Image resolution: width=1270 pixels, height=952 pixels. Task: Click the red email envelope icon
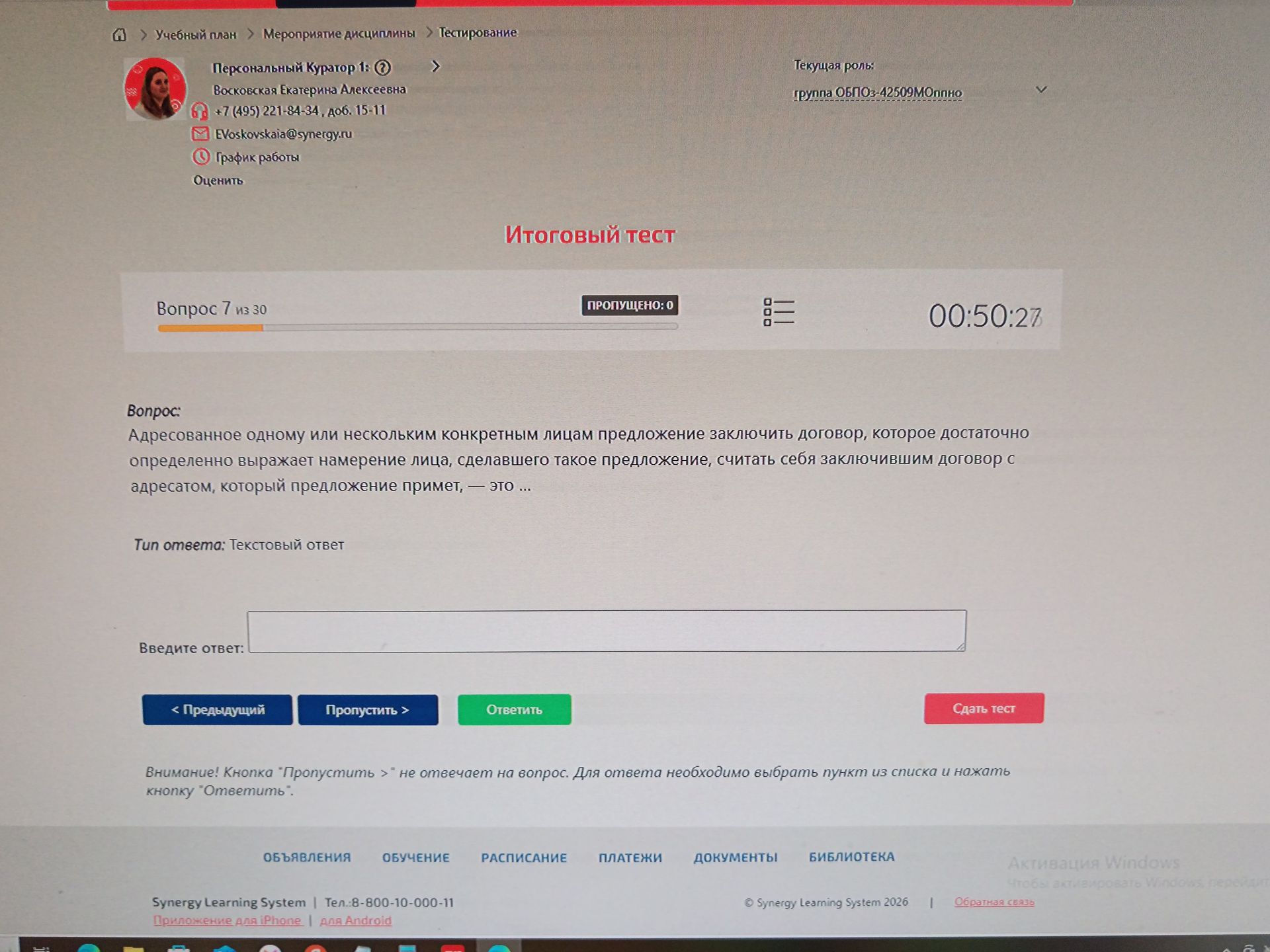[200, 134]
